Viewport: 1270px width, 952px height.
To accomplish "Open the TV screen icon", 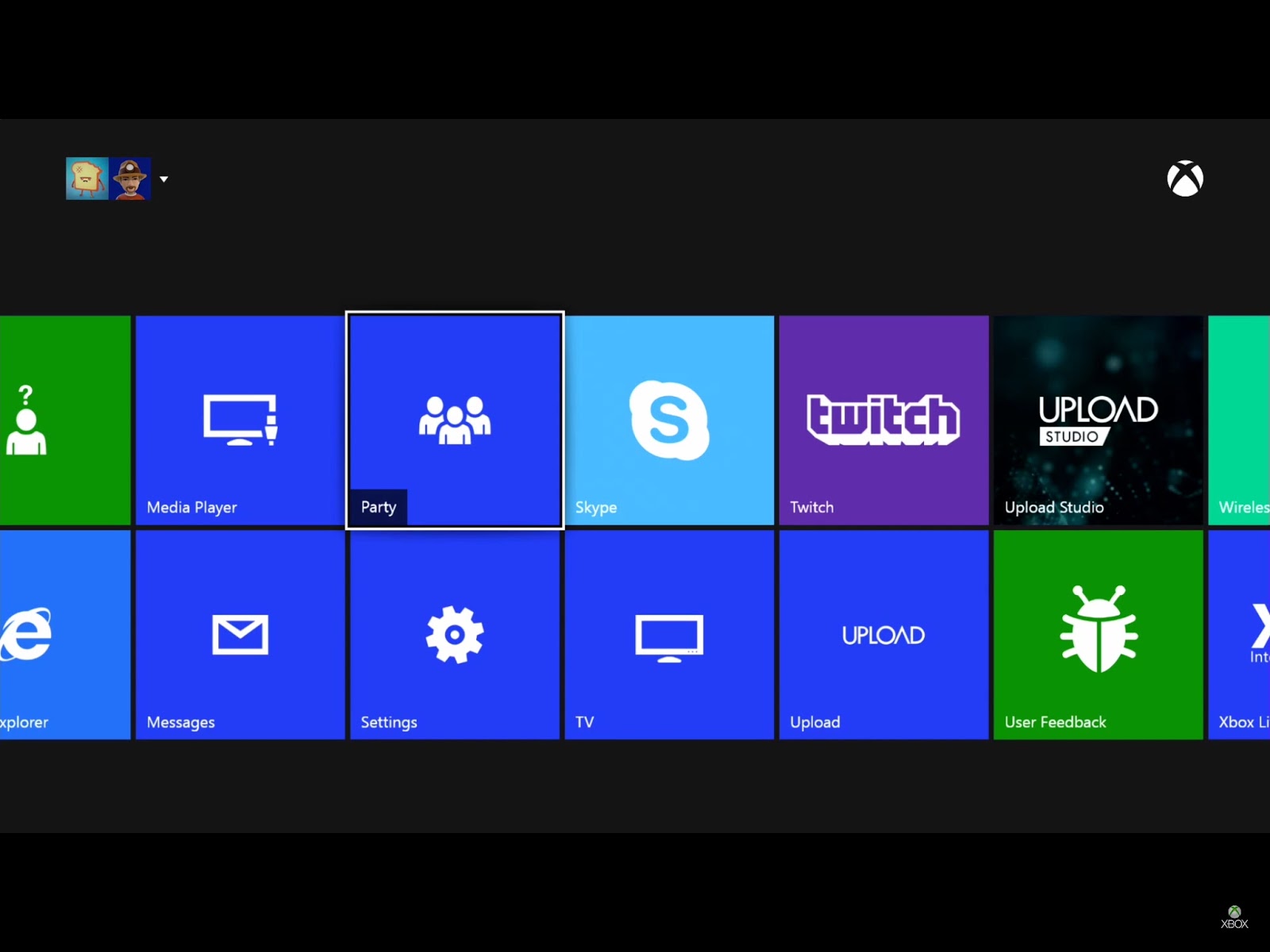I will click(669, 638).
